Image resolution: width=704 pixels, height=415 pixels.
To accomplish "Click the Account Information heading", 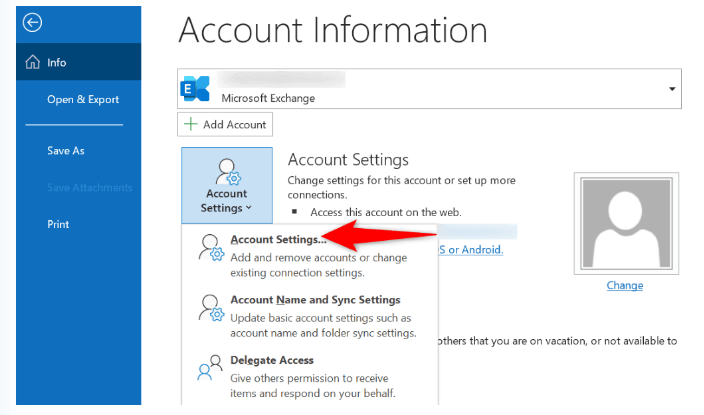I will click(x=333, y=30).
